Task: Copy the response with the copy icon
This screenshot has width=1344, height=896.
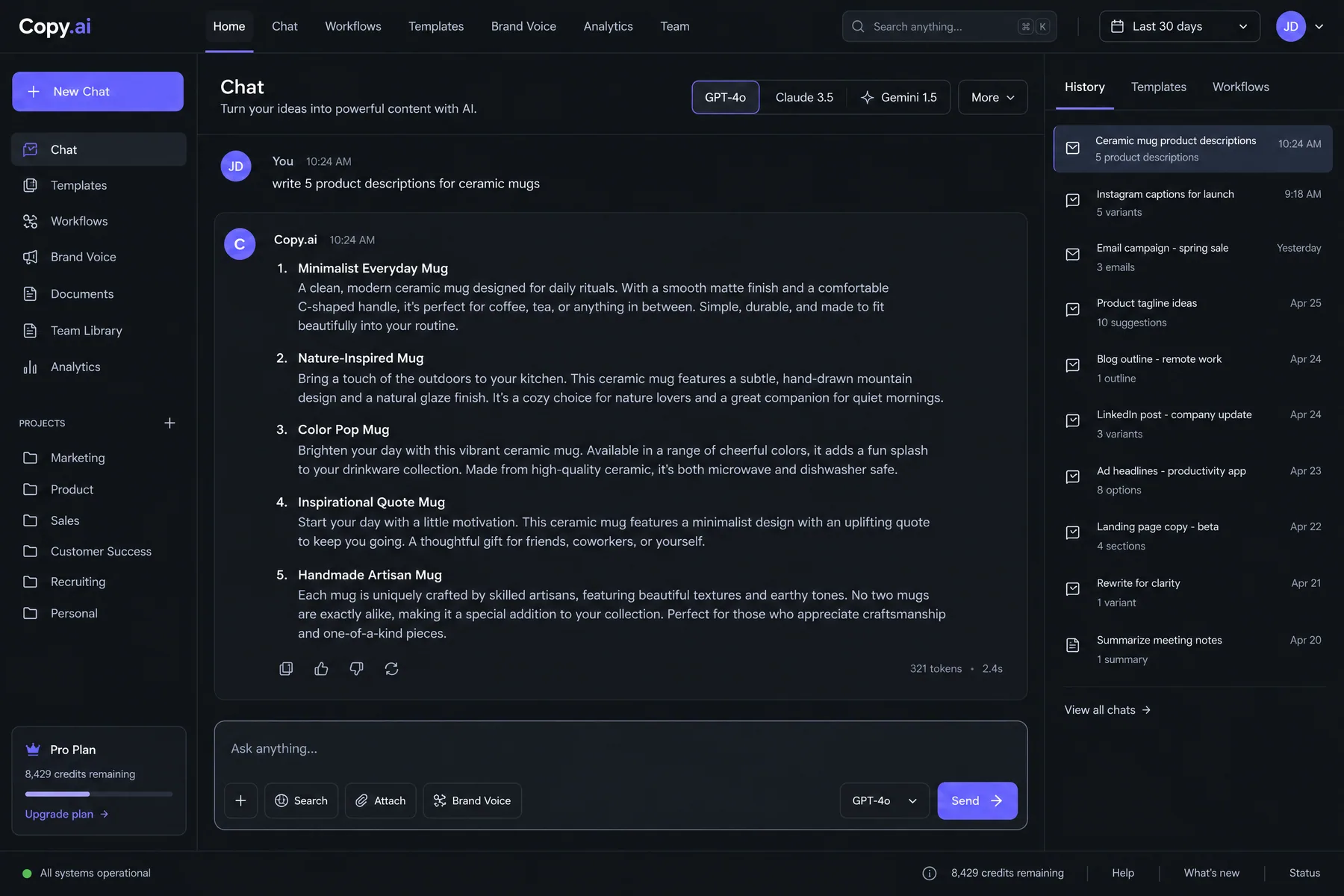Action: pyautogui.click(x=286, y=668)
